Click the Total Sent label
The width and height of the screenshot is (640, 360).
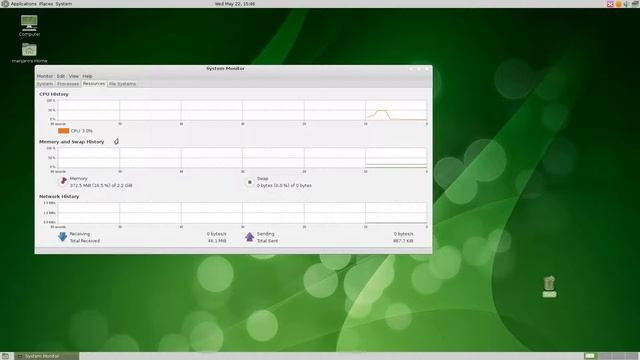(267, 241)
